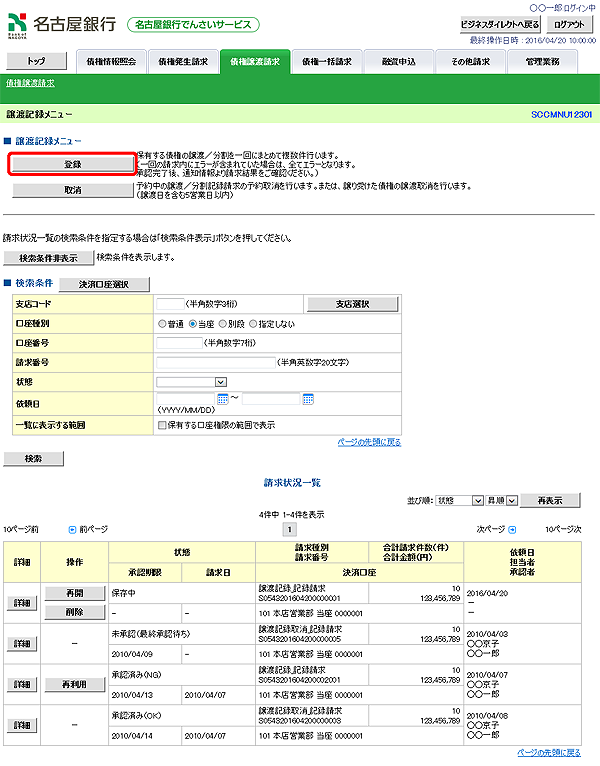Open 詳細 for the 承認済み(OK) request
Viewport: 600px width, 766px height.
point(22,725)
